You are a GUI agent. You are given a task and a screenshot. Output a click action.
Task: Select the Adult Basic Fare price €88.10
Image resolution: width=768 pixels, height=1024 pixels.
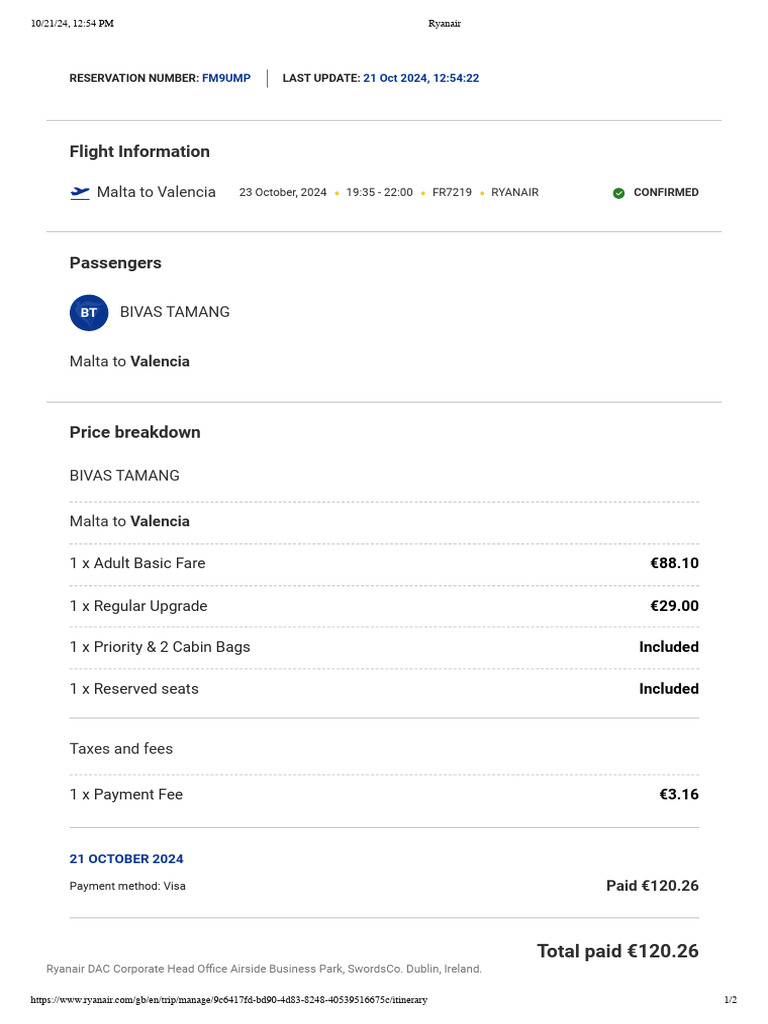click(x=674, y=563)
